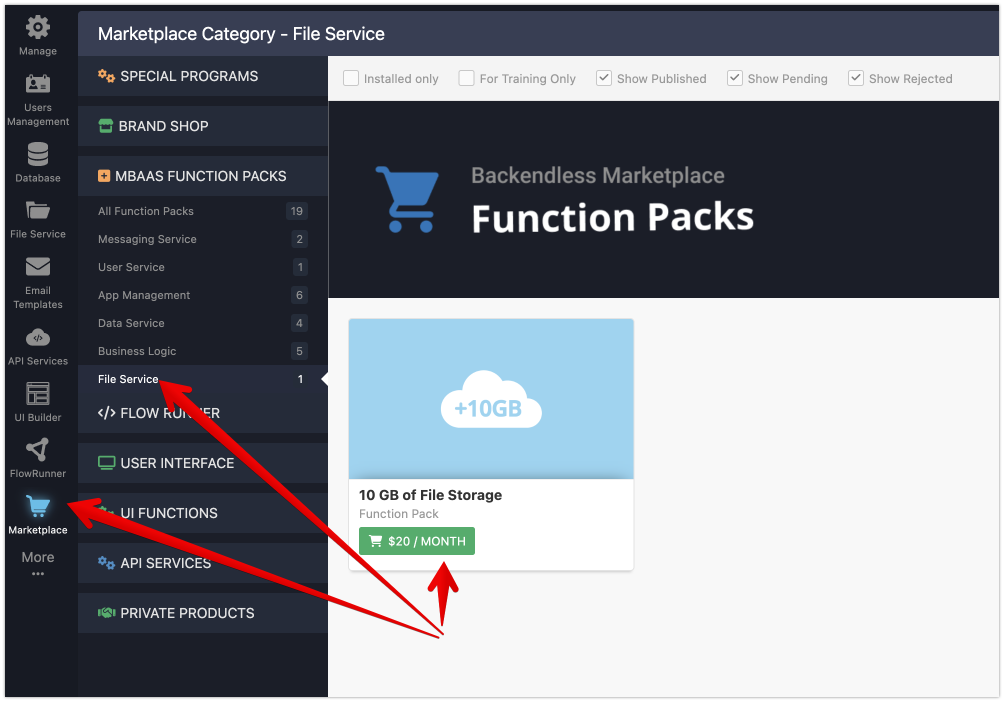Uncheck the Show Published checkbox
Viewport: 1004px width, 702px height.
(x=604, y=78)
